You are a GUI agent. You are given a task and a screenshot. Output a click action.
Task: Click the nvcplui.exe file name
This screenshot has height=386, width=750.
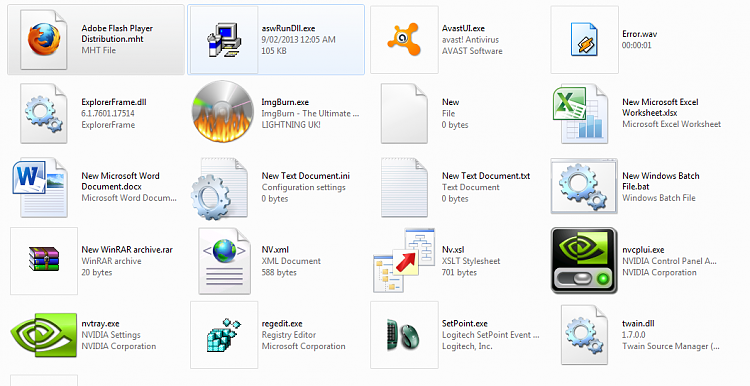pyautogui.click(x=643, y=249)
